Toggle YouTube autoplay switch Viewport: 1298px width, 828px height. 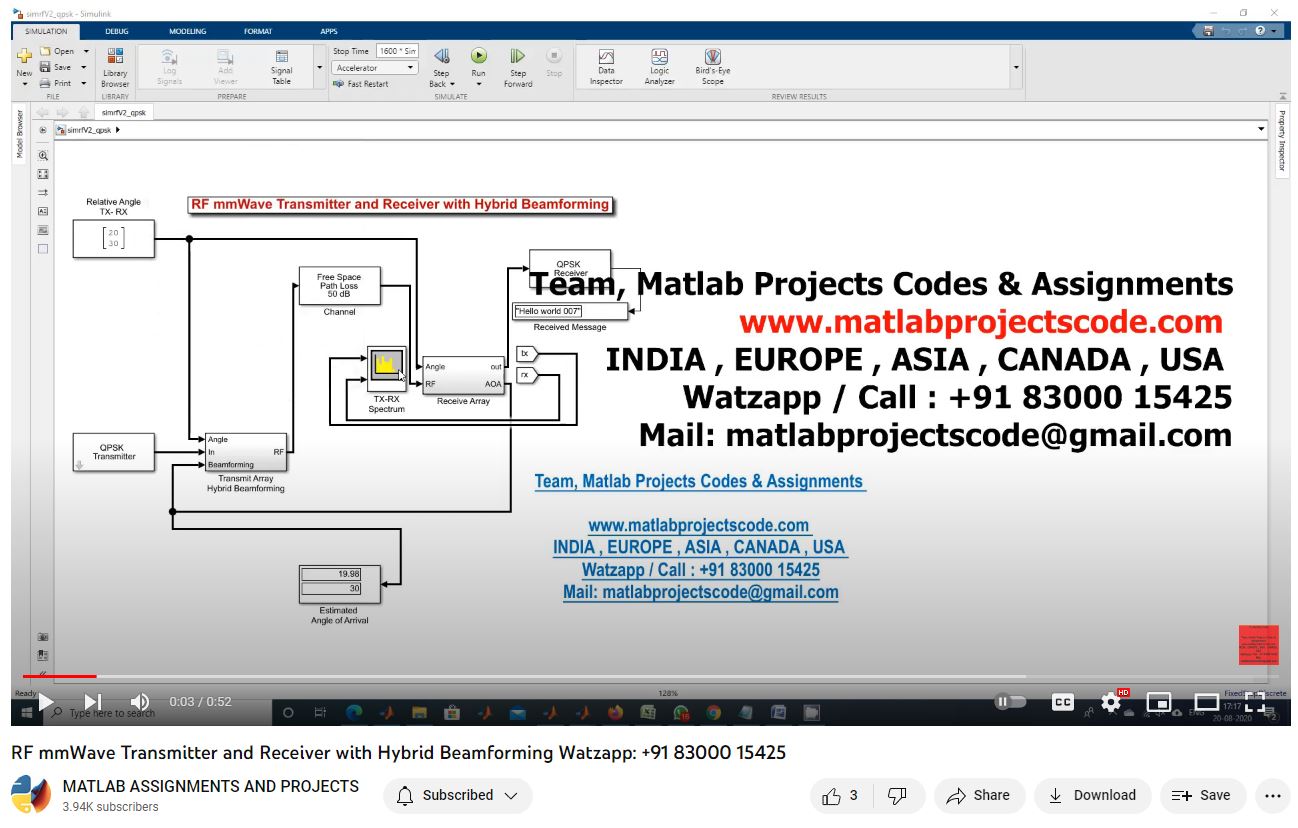[1010, 702]
